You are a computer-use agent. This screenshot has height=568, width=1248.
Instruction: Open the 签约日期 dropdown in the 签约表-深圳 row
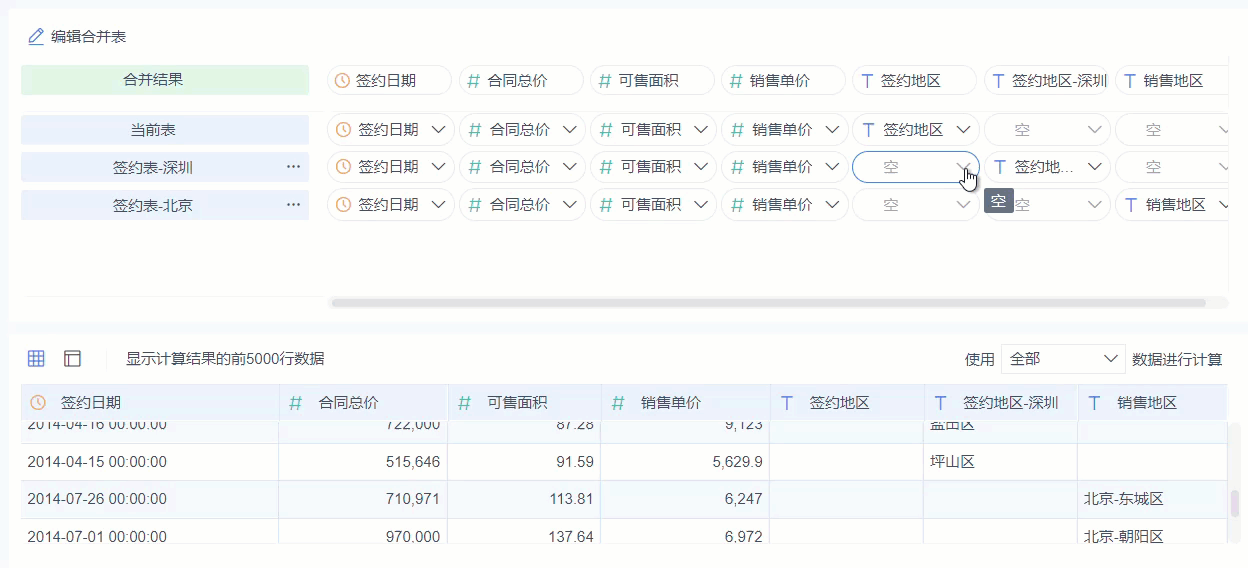pyautogui.click(x=439, y=167)
